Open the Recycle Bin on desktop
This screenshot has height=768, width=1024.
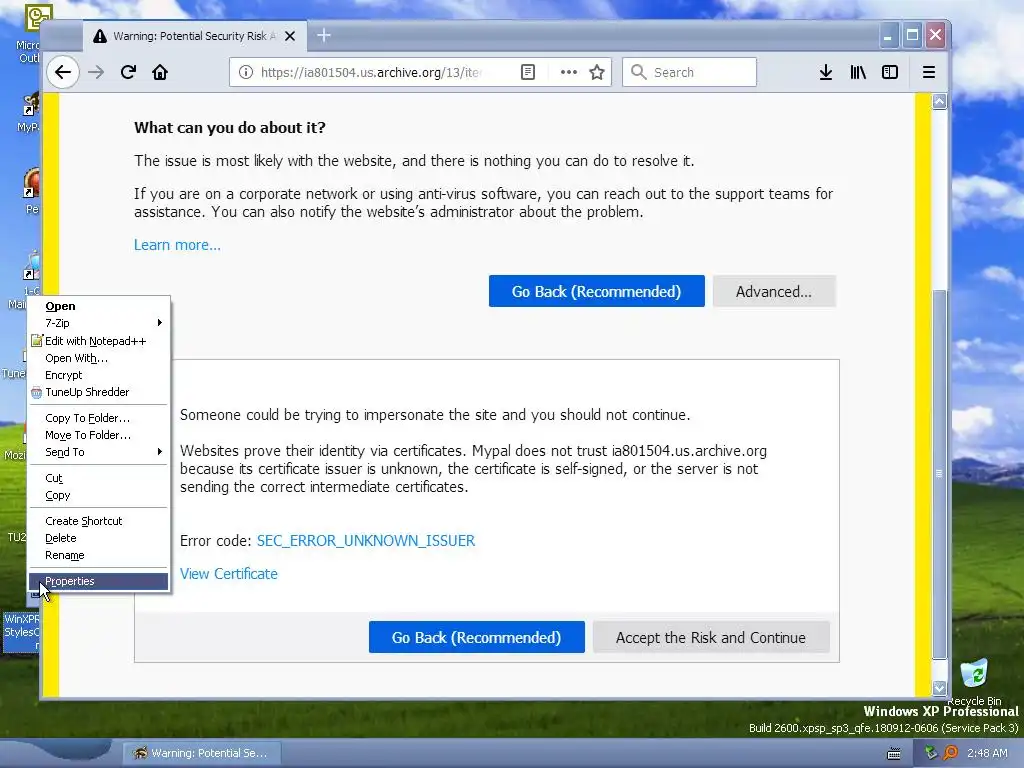[x=974, y=682]
